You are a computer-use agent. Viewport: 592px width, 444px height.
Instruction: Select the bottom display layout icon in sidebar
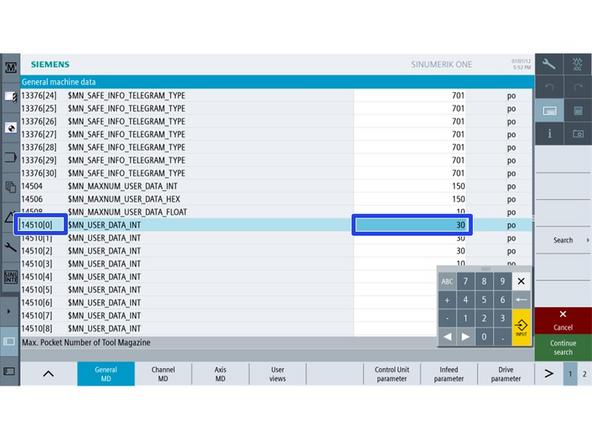(9, 372)
